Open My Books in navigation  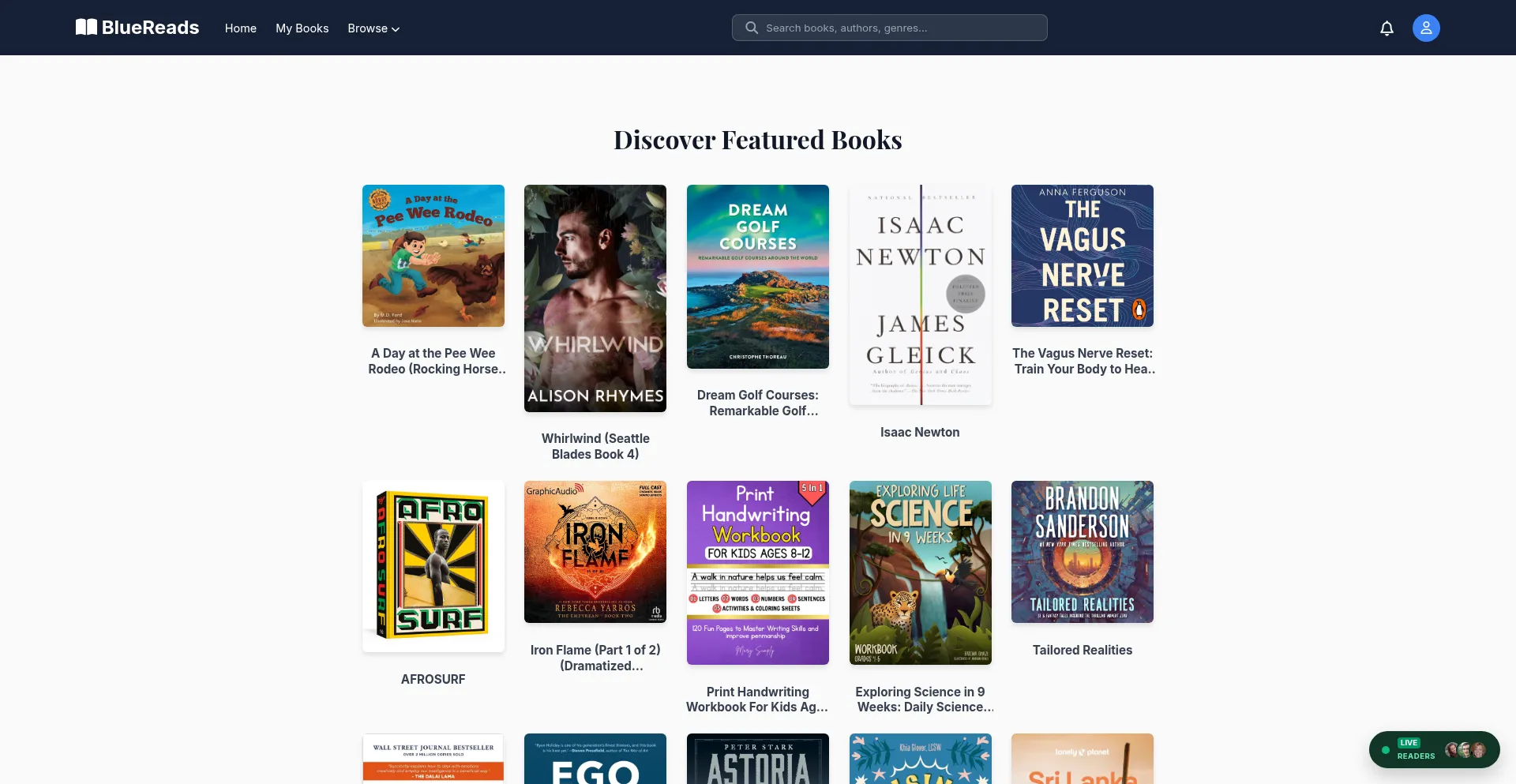[x=302, y=28]
